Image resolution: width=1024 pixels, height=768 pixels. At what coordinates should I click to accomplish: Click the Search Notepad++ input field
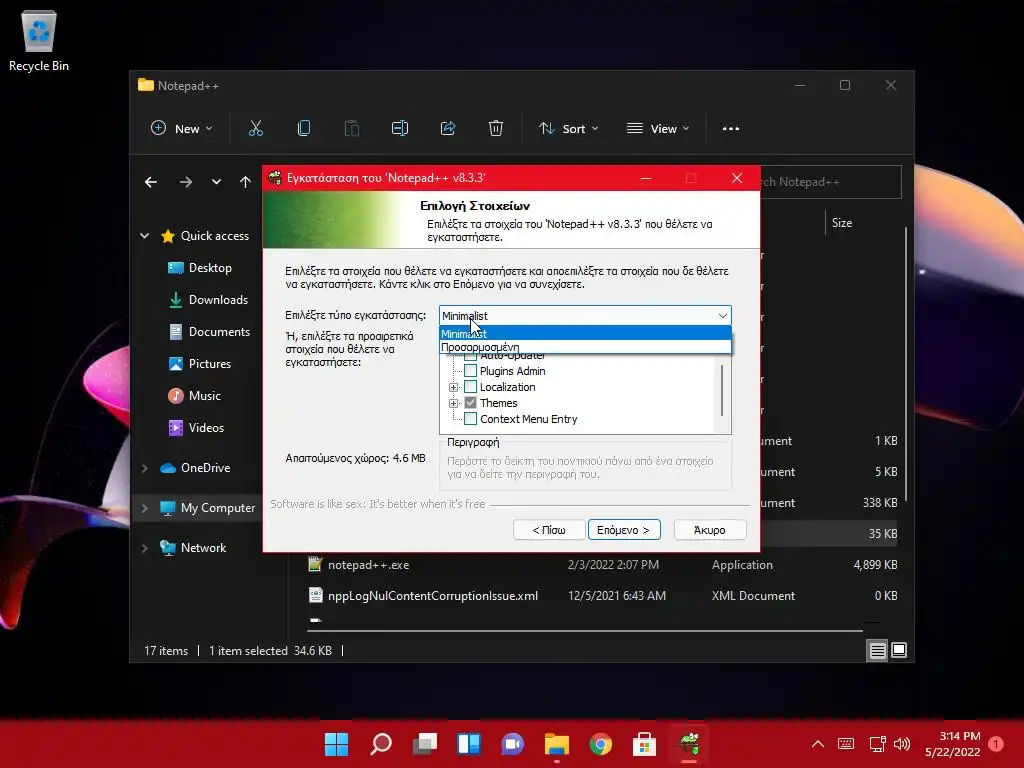click(831, 182)
